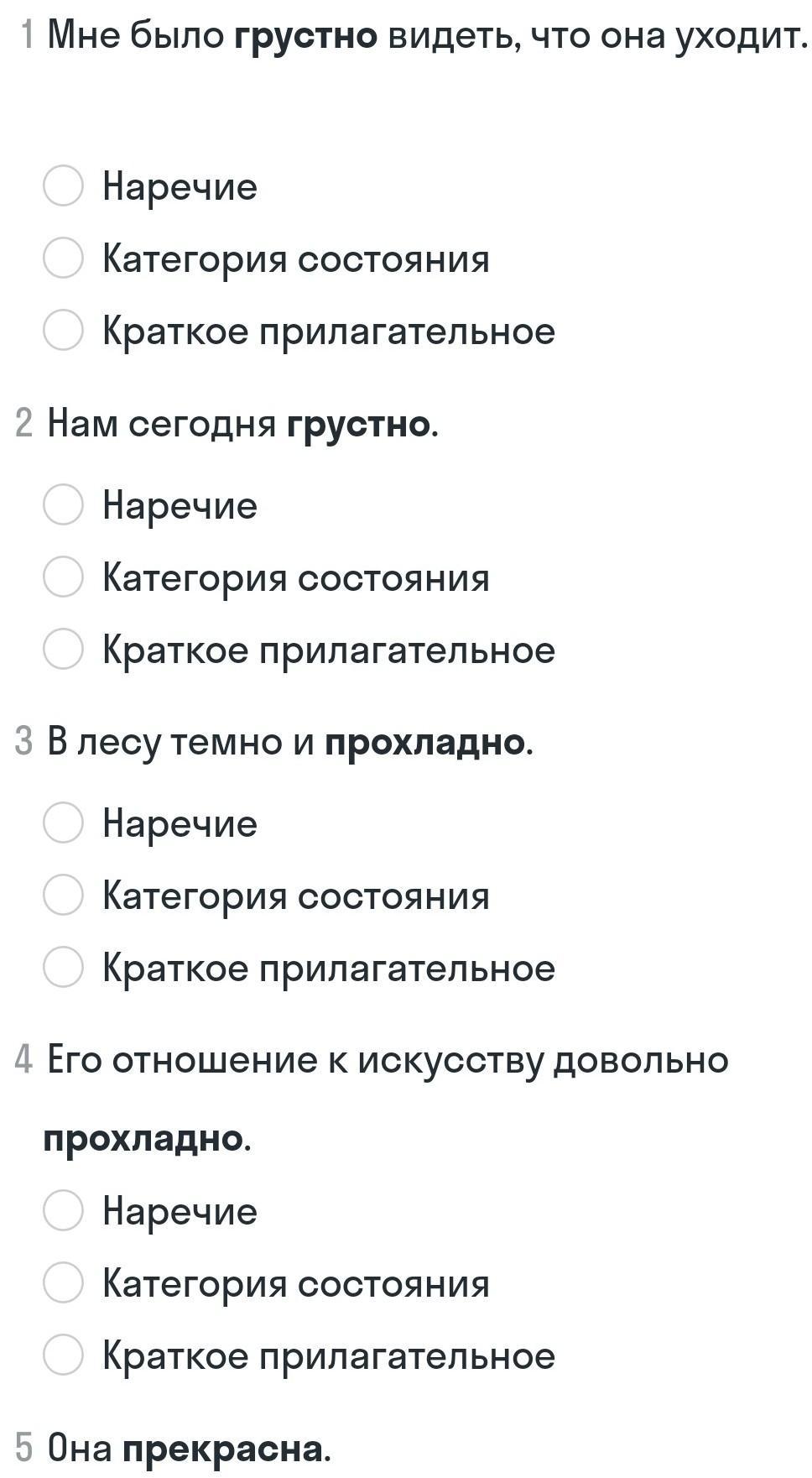Click the question number 4 marker
The width and height of the screenshot is (812, 1478).
[x=24, y=1060]
